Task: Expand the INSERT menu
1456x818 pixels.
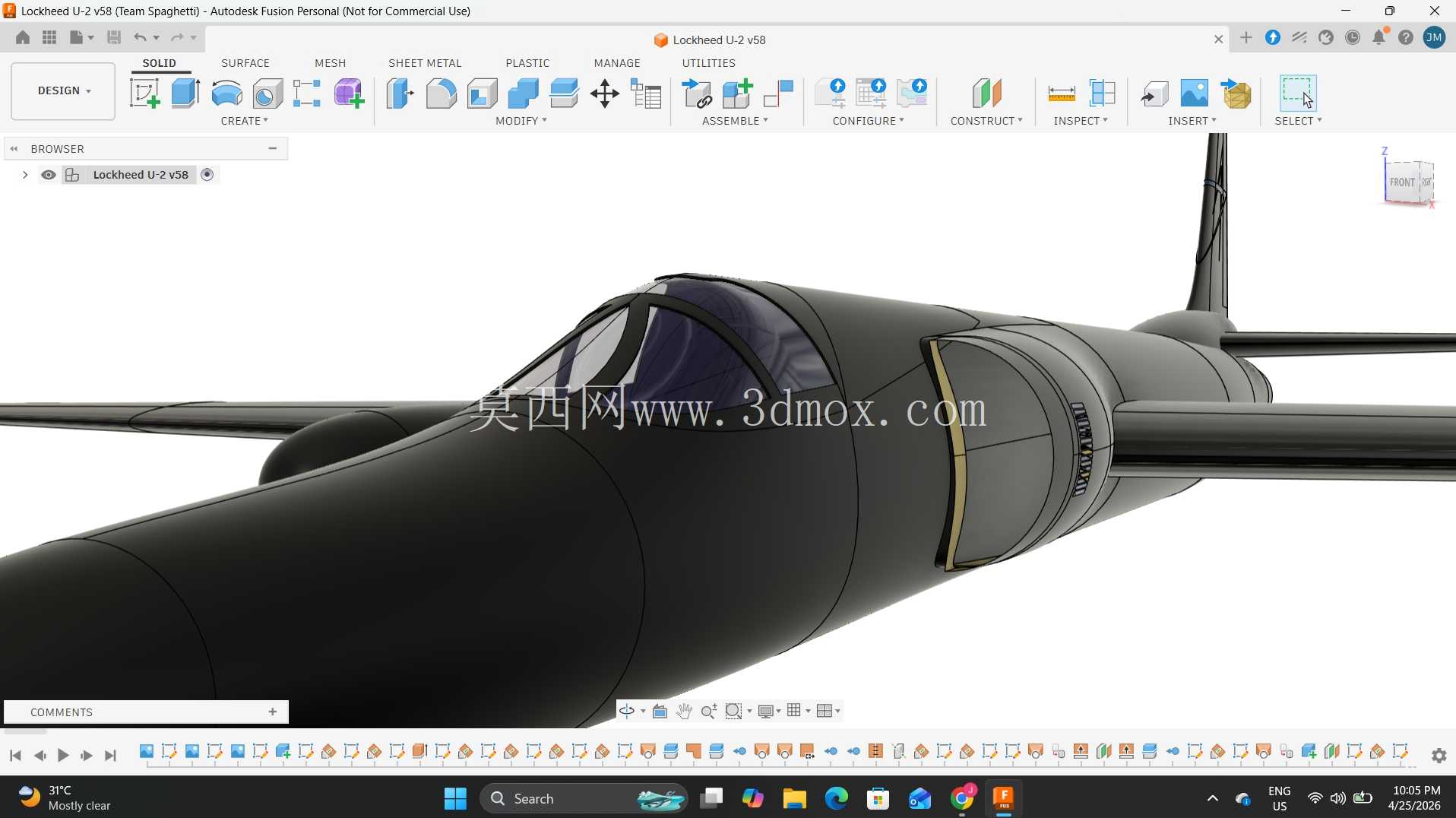Action: (x=1192, y=121)
